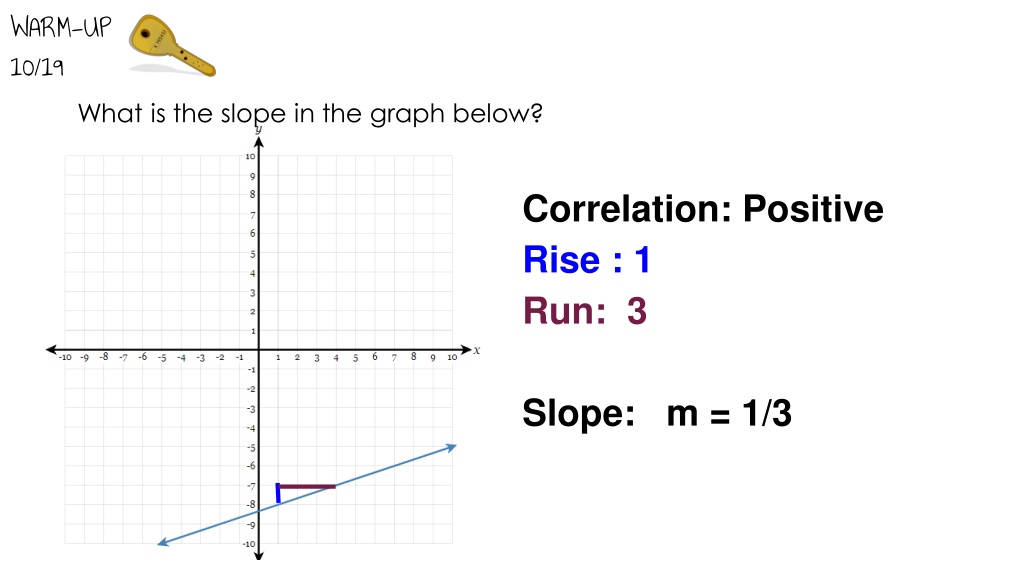Click the -10 tick on the x-axis
Image resolution: width=1024 pixels, height=576 pixels.
65,357
